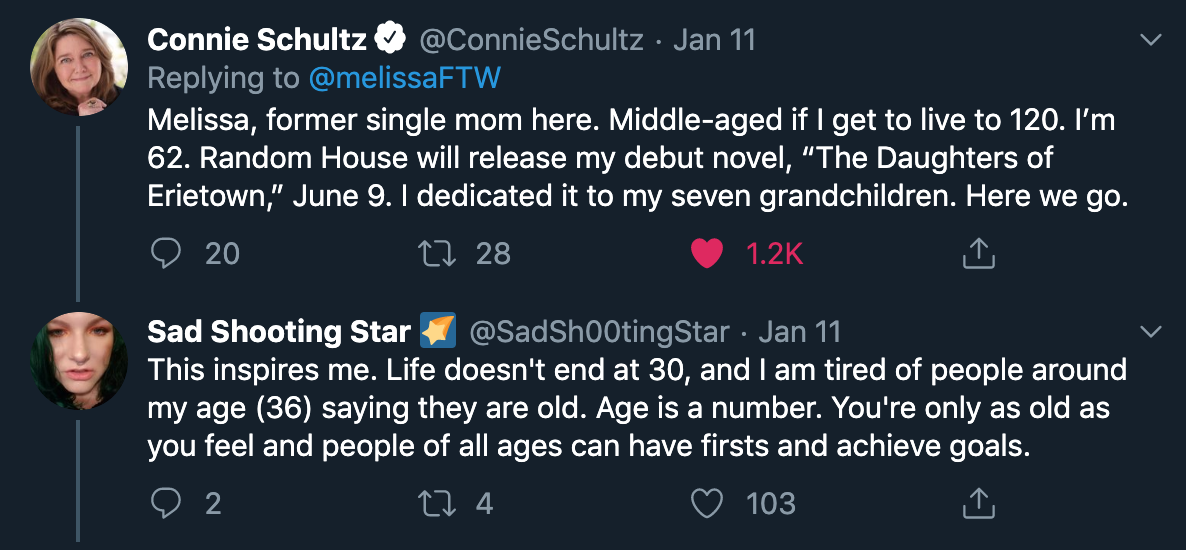The height and width of the screenshot is (550, 1186).
Task: Retweet Connie Schultz's tweet
Action: 436,254
